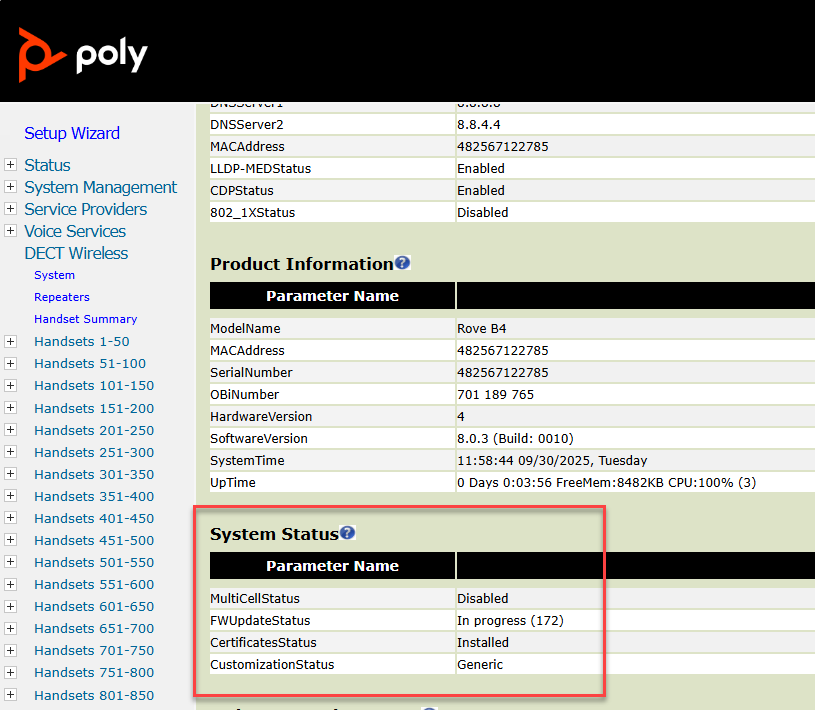Select System under DECT Wireless

pos(54,275)
